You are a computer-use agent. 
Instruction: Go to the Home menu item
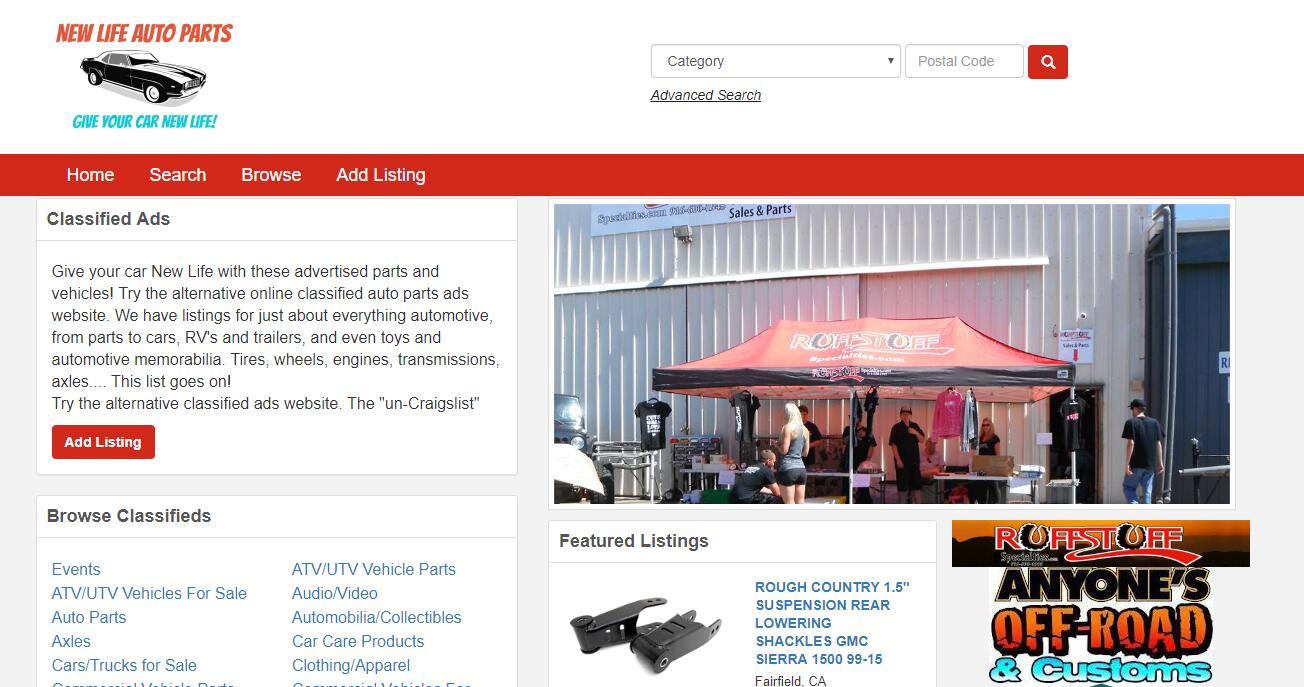90,175
